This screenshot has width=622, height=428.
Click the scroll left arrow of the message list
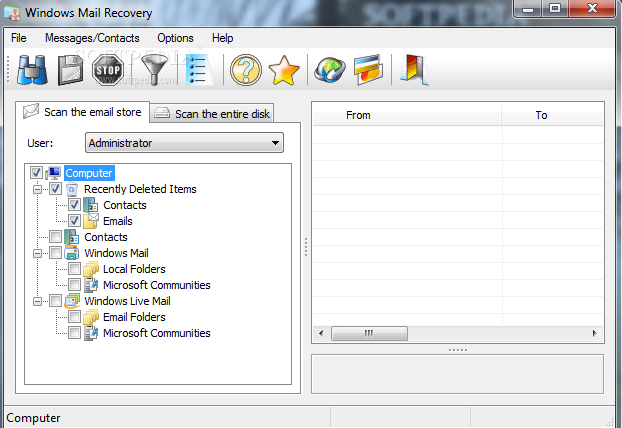tap(321, 333)
